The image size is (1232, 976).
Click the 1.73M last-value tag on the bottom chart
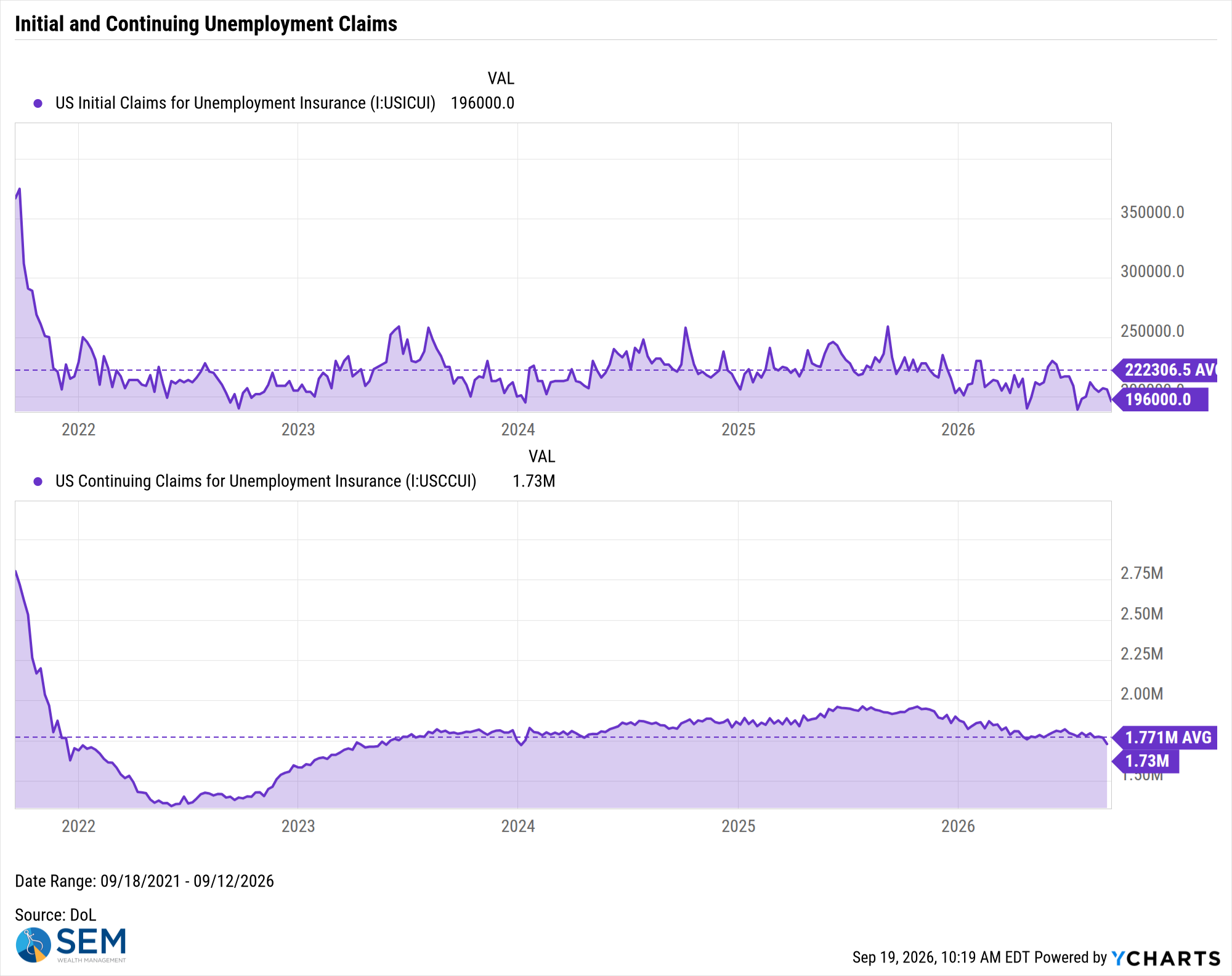click(1146, 761)
